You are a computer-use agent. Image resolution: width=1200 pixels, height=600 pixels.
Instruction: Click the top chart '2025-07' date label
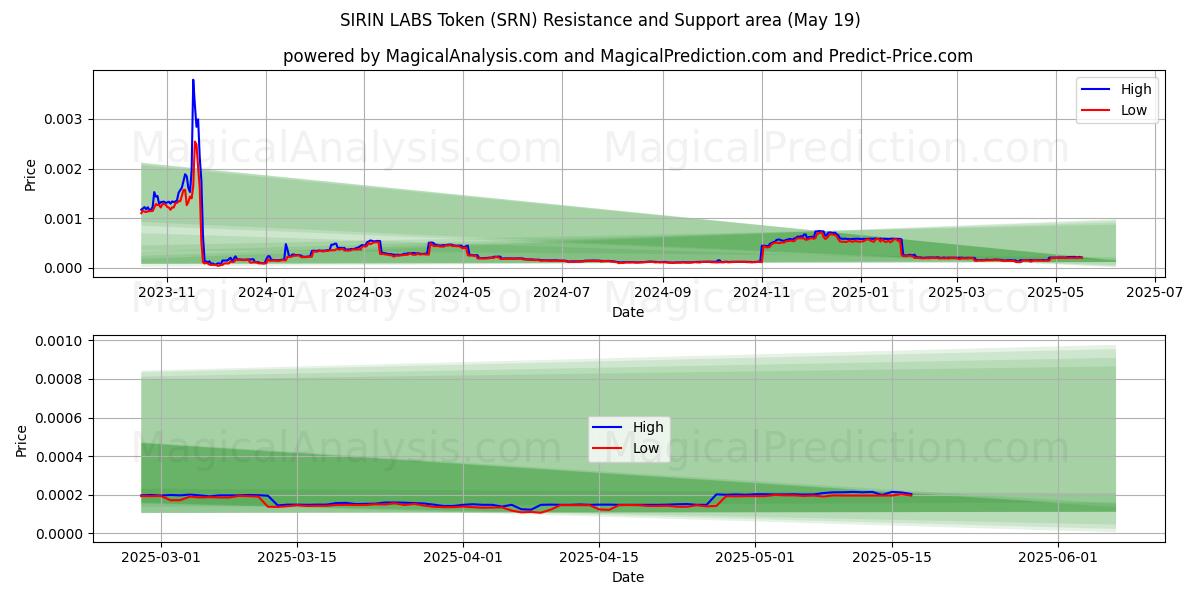tap(1156, 293)
